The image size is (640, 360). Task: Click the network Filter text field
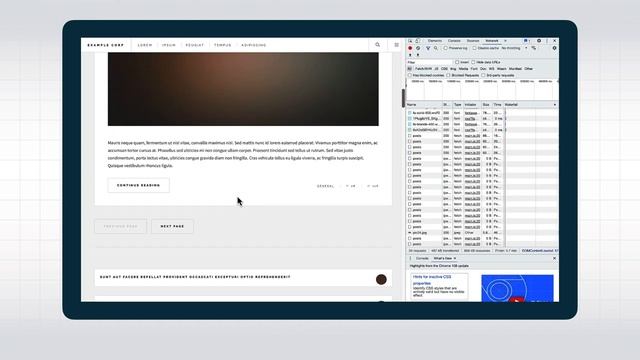point(429,62)
